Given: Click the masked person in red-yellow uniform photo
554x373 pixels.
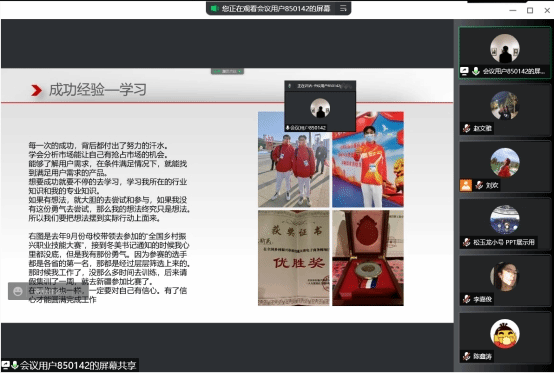Looking at the screenshot, I should click(x=368, y=159).
